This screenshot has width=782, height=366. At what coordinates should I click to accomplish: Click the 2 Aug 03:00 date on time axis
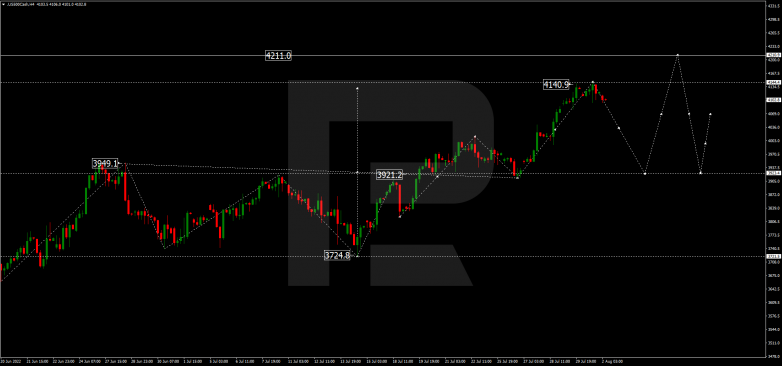pyautogui.click(x=612, y=361)
